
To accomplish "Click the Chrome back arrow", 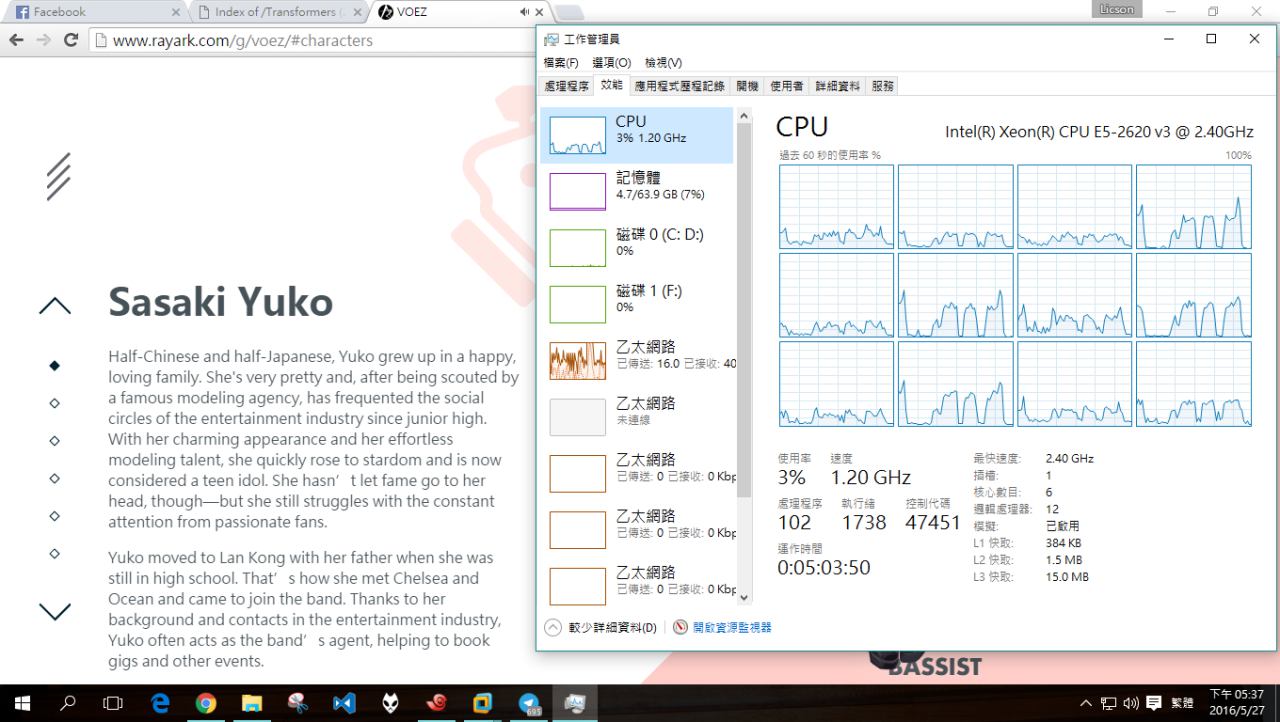I will pyautogui.click(x=16, y=41).
